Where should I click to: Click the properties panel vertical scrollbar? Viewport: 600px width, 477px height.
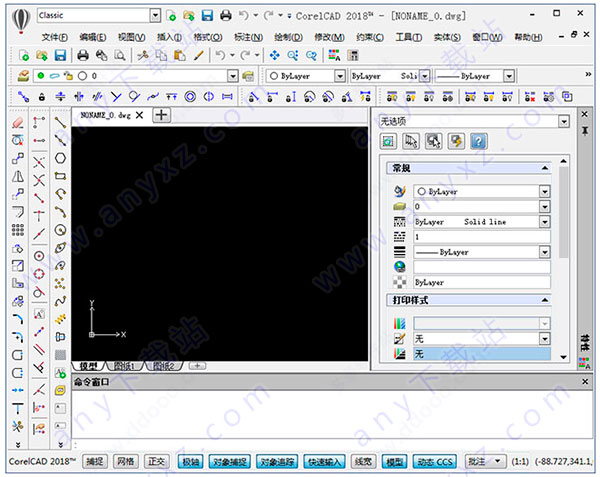point(563,212)
